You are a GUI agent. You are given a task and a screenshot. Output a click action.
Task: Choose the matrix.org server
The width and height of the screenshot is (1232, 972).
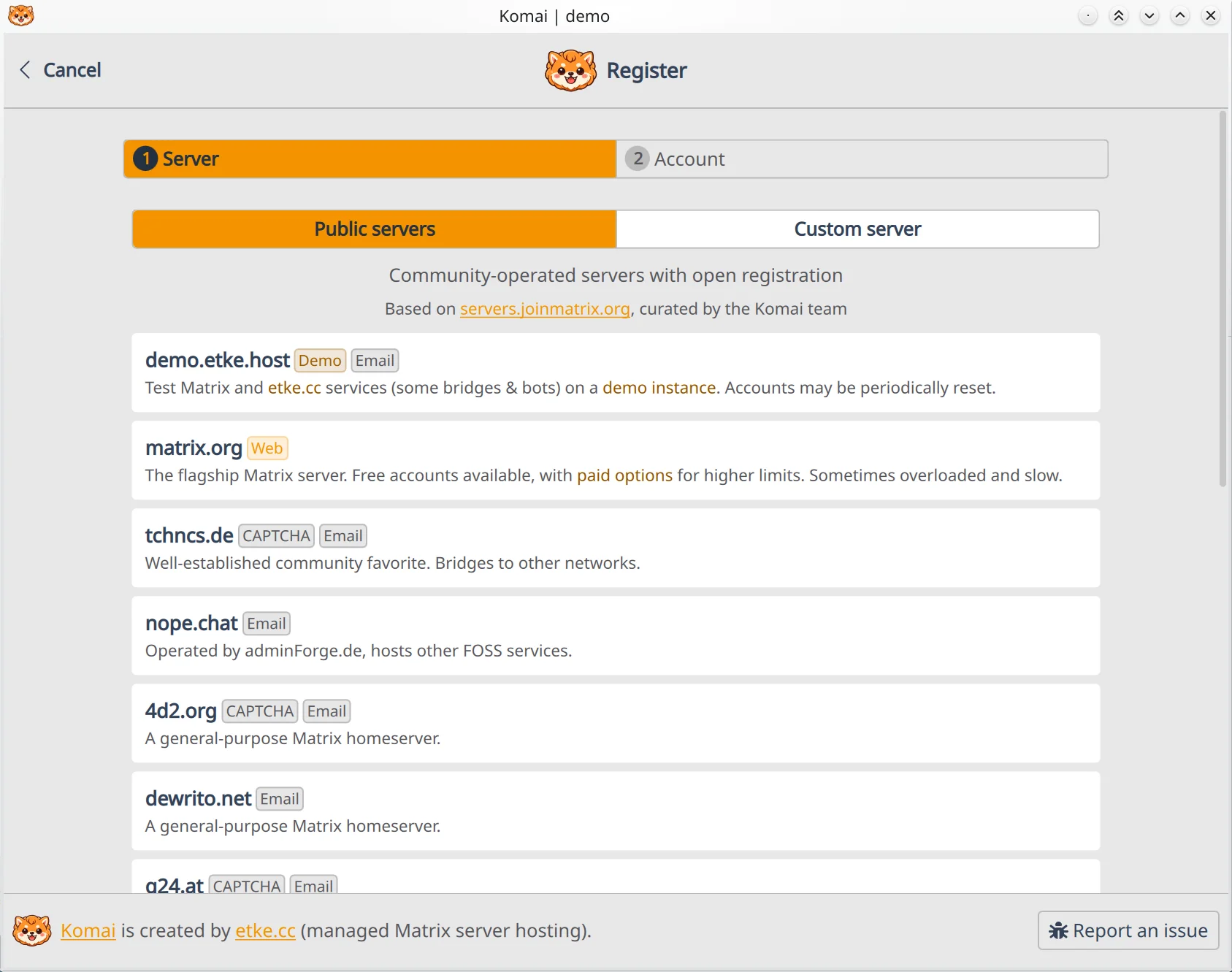click(x=616, y=460)
